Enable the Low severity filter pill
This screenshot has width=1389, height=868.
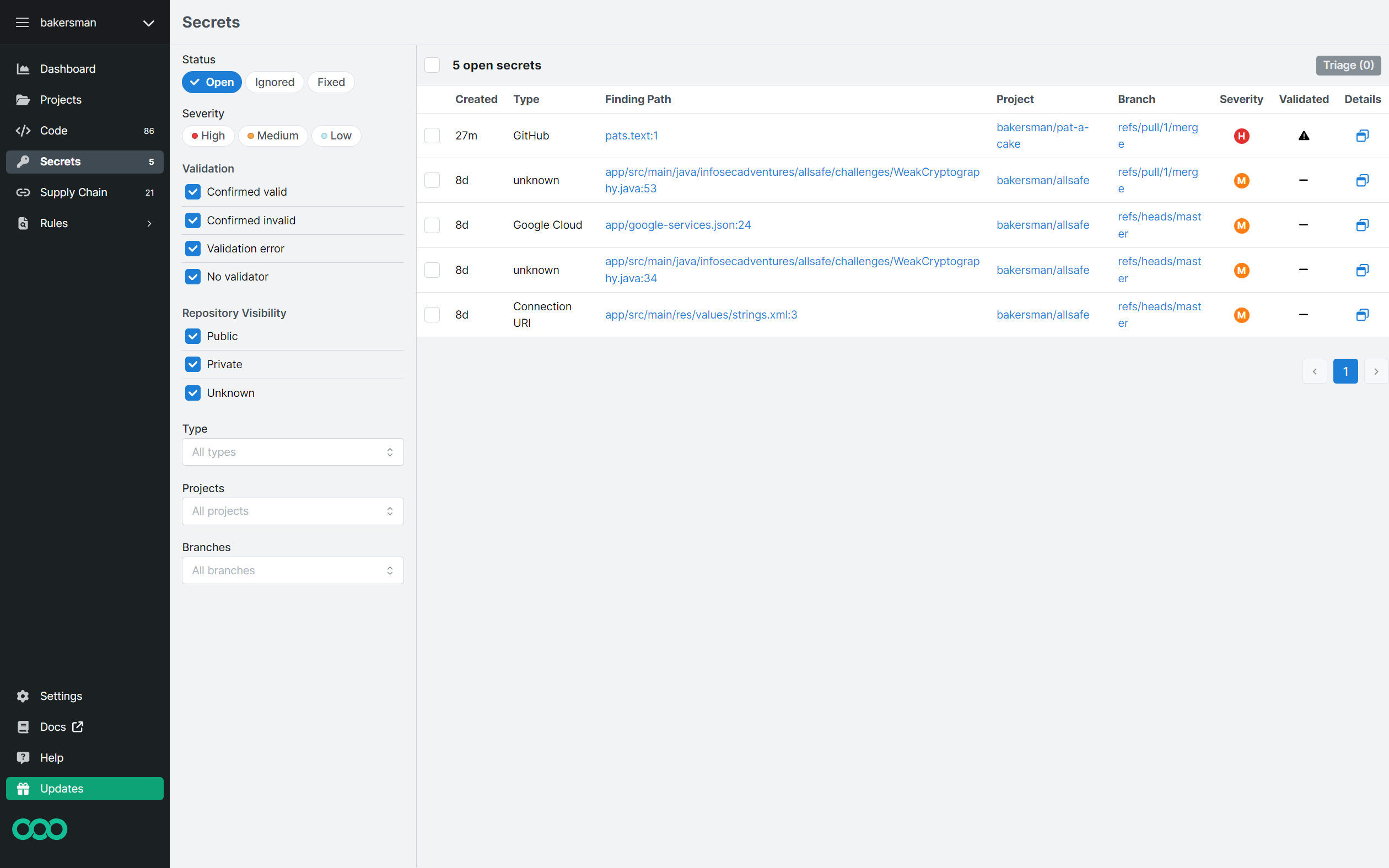coord(336,136)
